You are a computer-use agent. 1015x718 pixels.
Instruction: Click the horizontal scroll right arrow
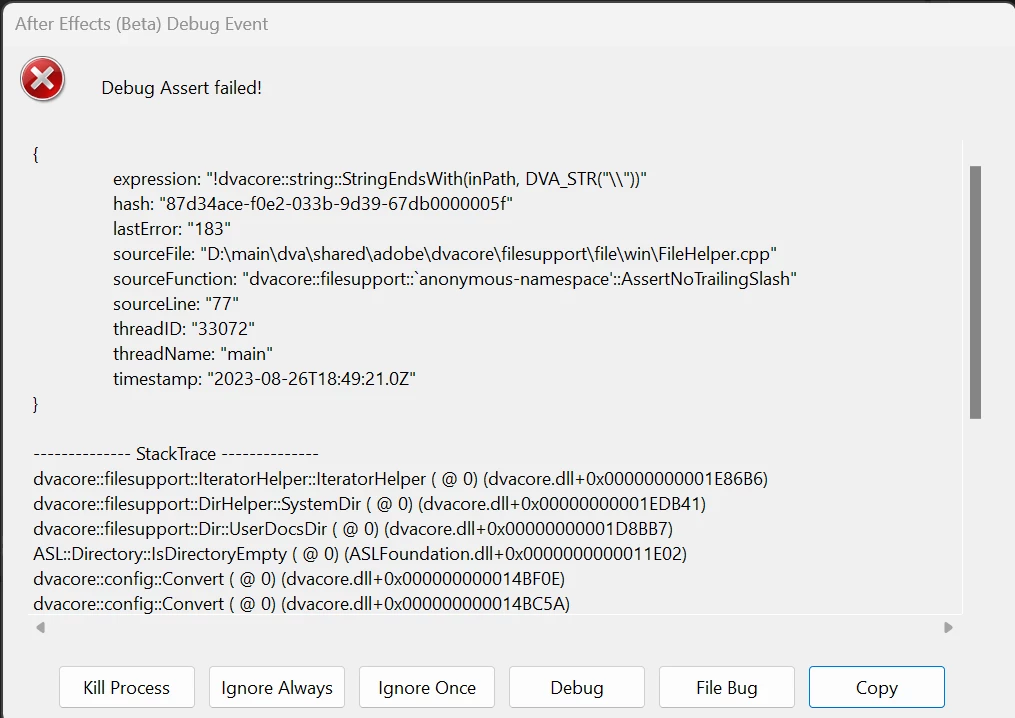click(x=948, y=627)
